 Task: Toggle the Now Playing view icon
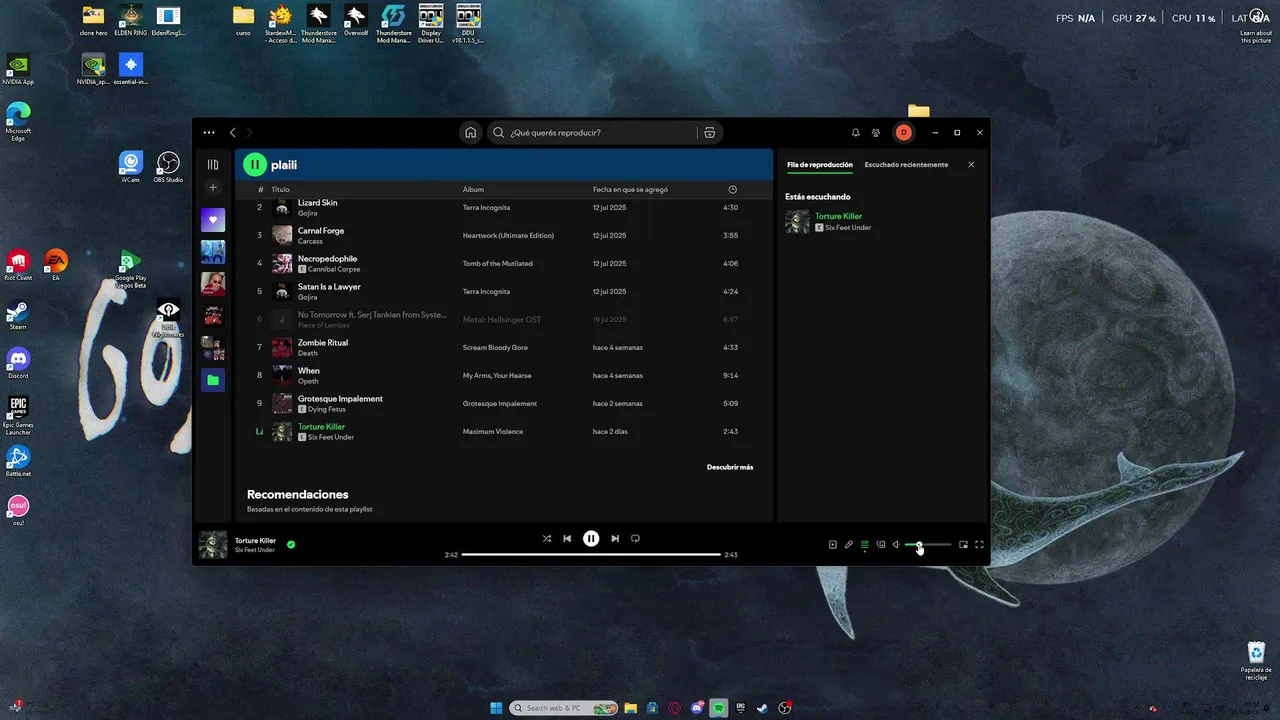[832, 545]
